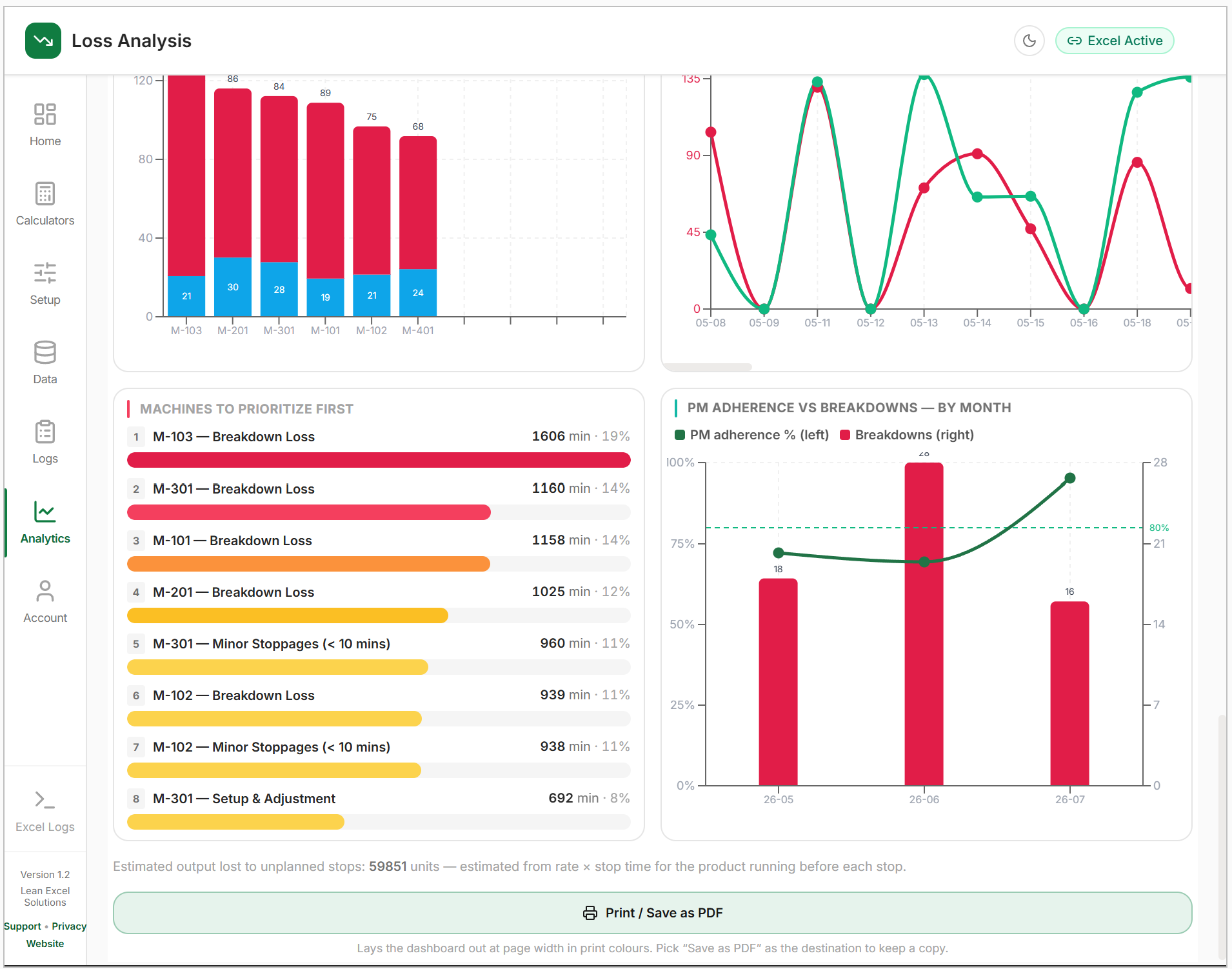Open the Privacy link

coord(69,926)
